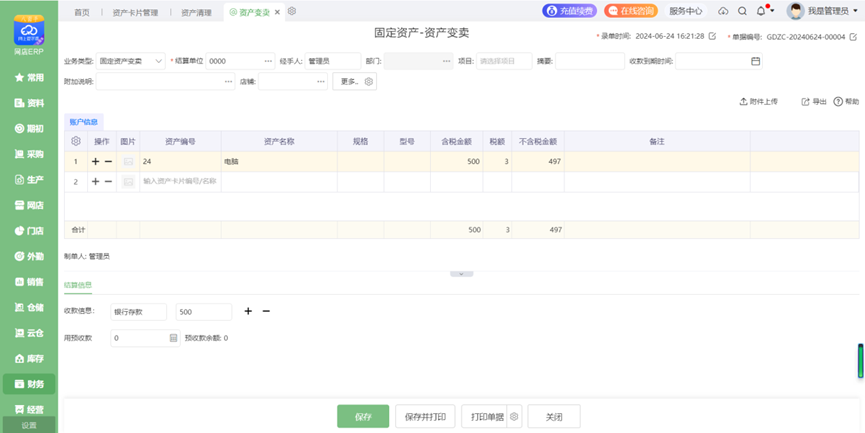Edit the 单据编号 with pencil icon
865x433 pixels.
[853, 36]
